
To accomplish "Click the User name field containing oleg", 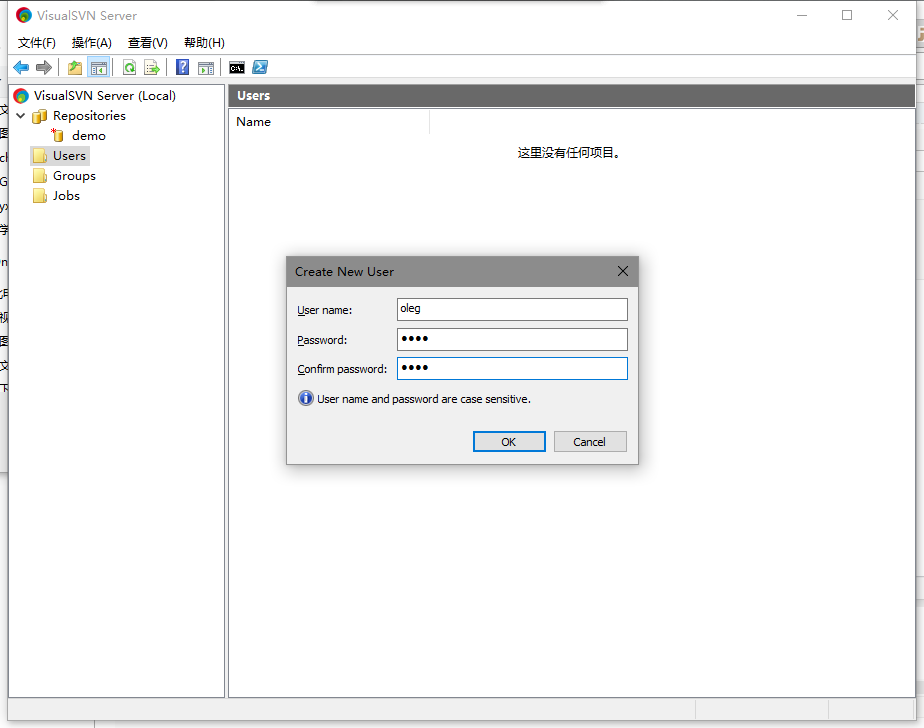I will [512, 309].
